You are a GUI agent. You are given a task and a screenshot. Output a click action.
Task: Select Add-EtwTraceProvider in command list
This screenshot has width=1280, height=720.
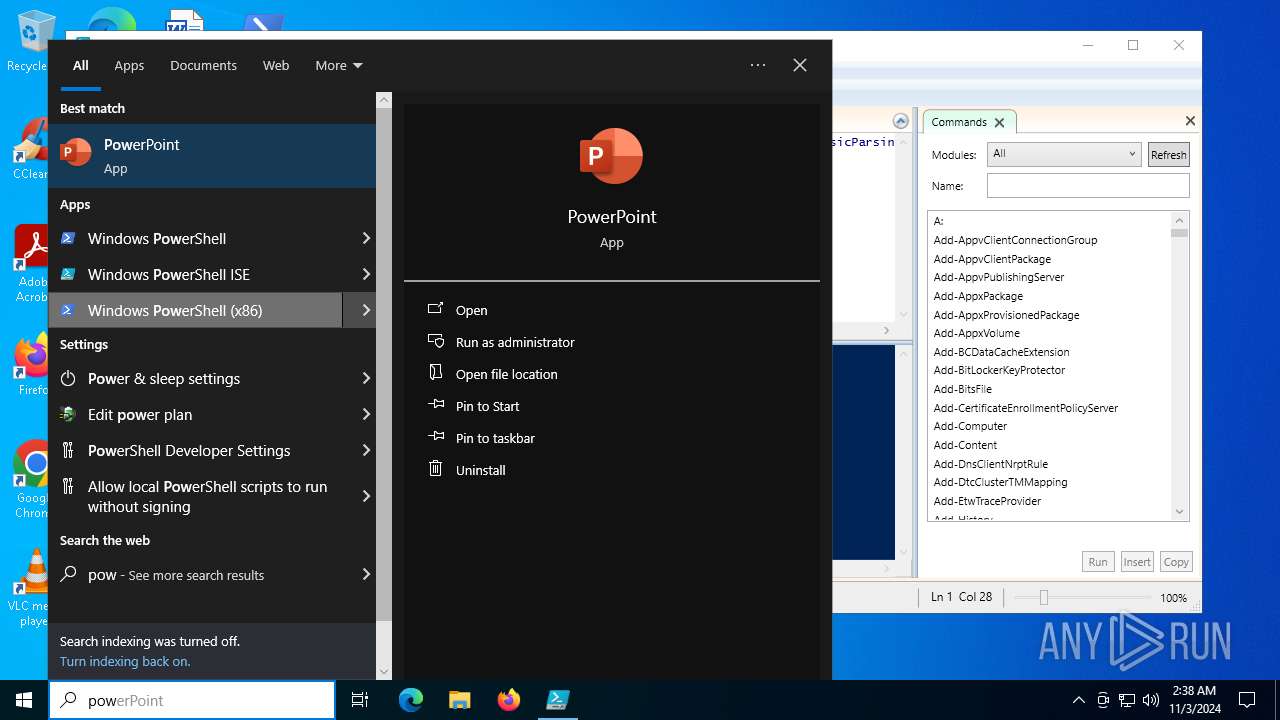[x=987, y=501]
